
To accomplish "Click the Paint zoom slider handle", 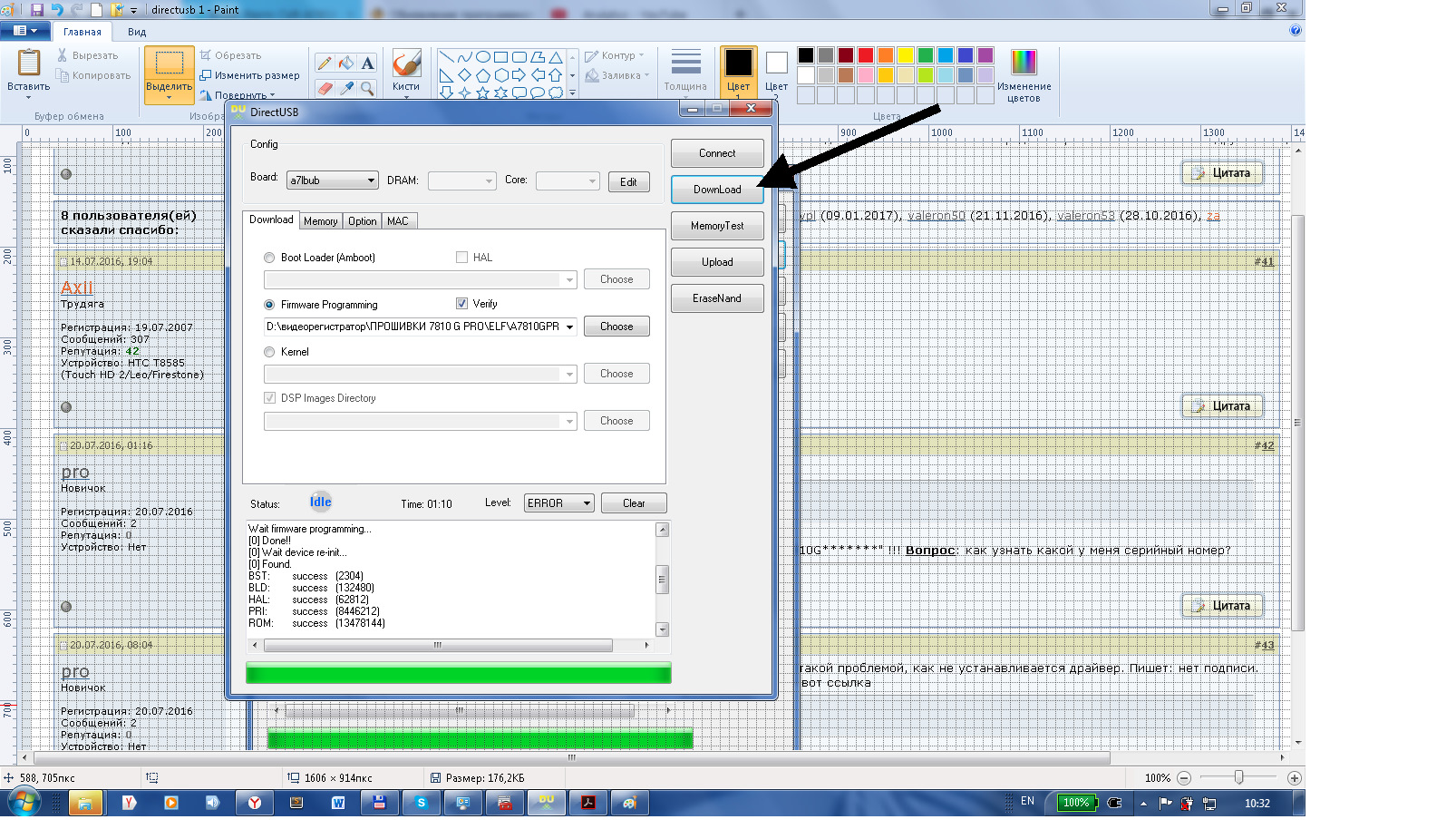I will pyautogui.click(x=1238, y=777).
